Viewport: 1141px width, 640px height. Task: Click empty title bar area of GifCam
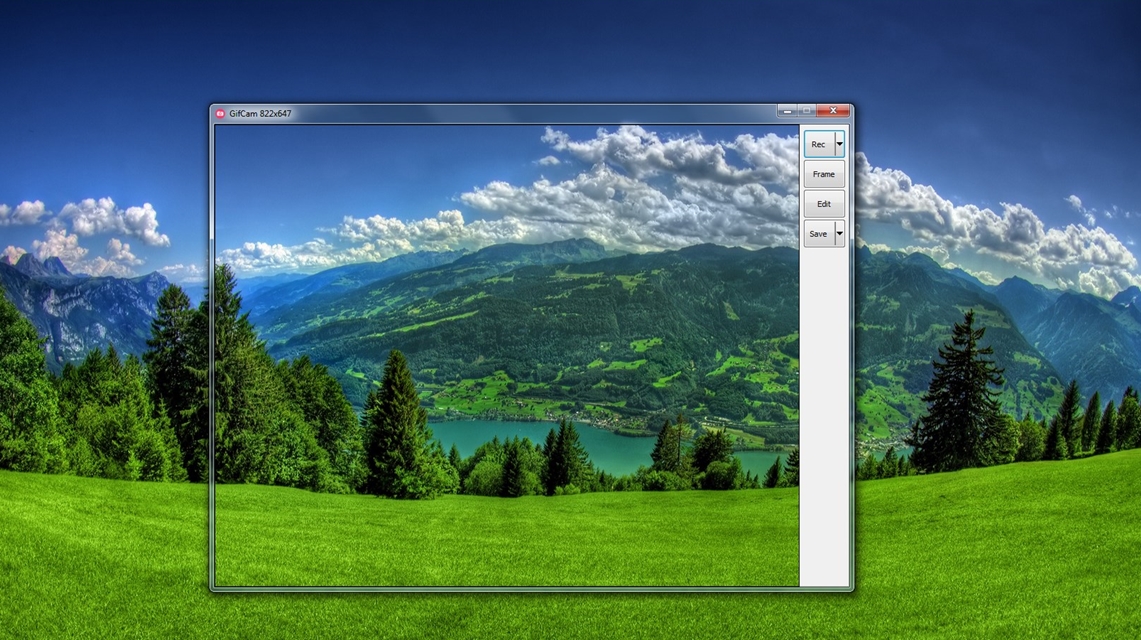click(531, 113)
